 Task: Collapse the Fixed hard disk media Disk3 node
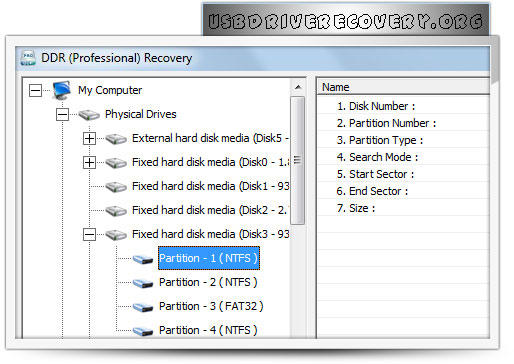(x=89, y=235)
